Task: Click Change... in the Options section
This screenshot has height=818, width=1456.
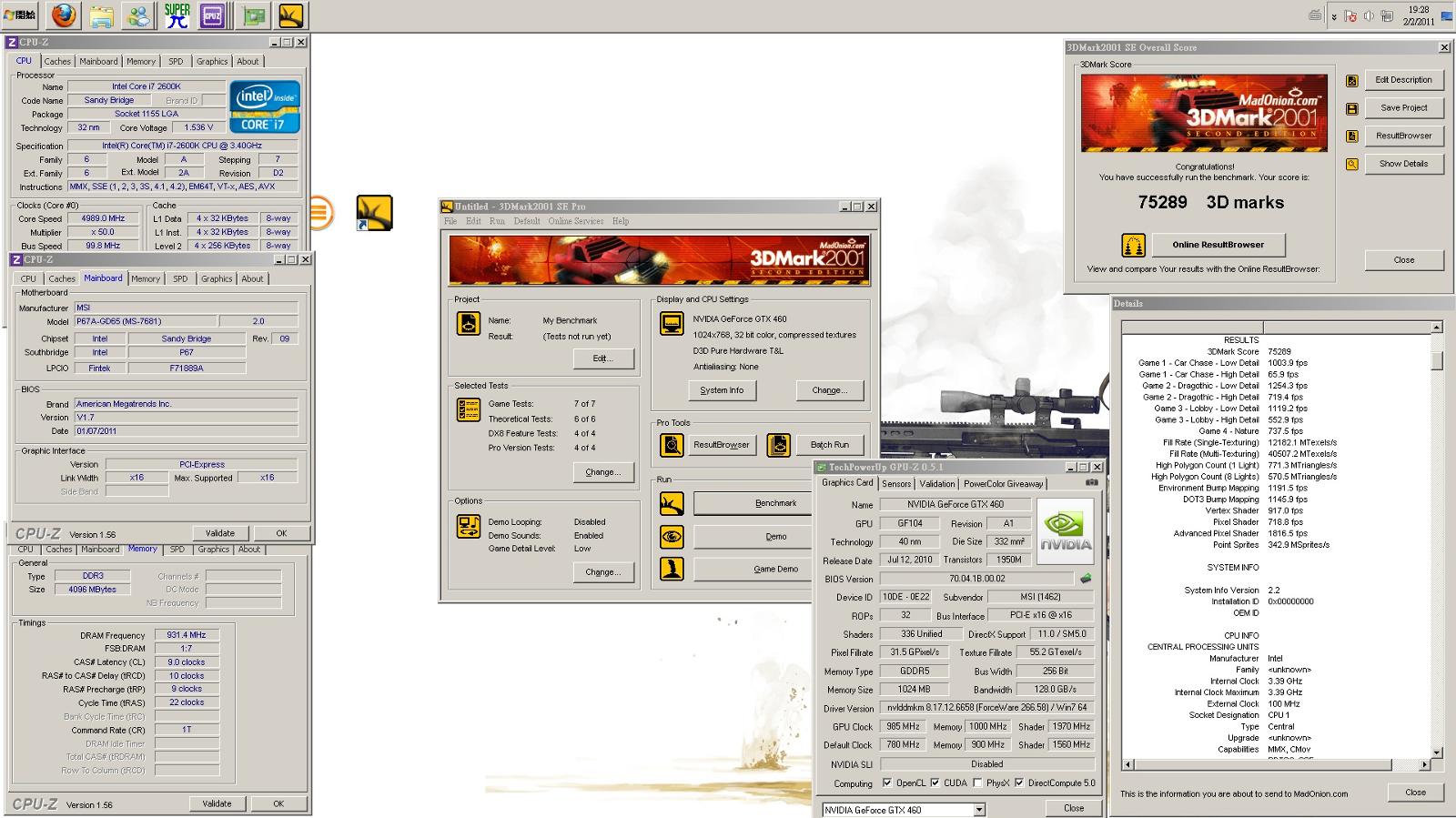Action: (x=603, y=572)
